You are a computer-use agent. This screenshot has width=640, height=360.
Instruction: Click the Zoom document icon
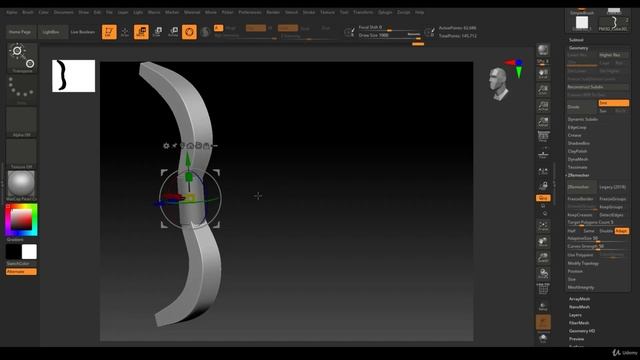[x=543, y=89]
